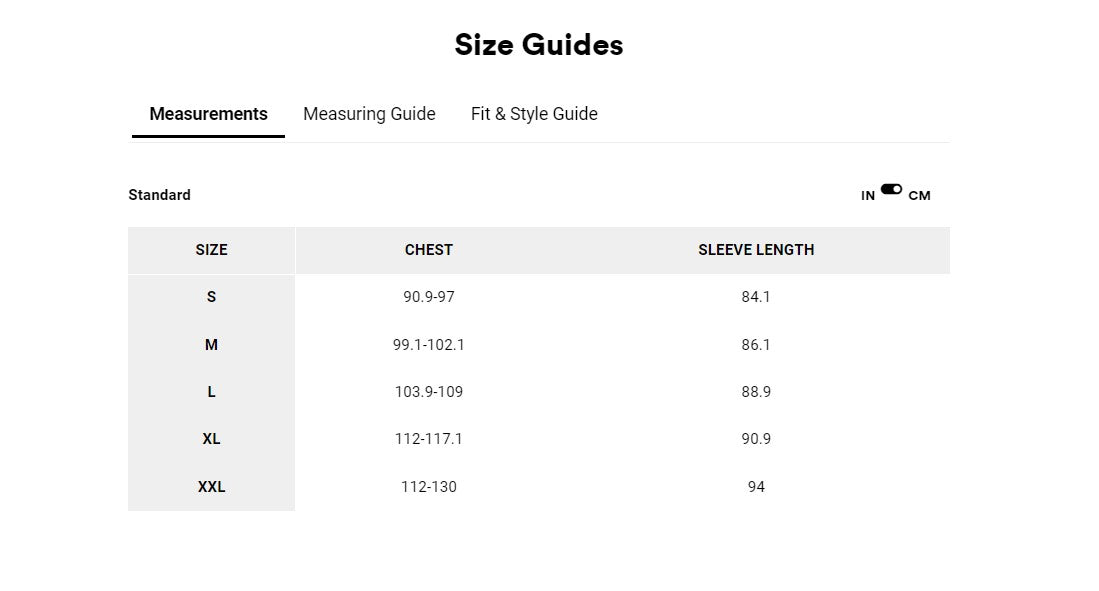Toggle the IN/CM unit switch

[x=891, y=189]
